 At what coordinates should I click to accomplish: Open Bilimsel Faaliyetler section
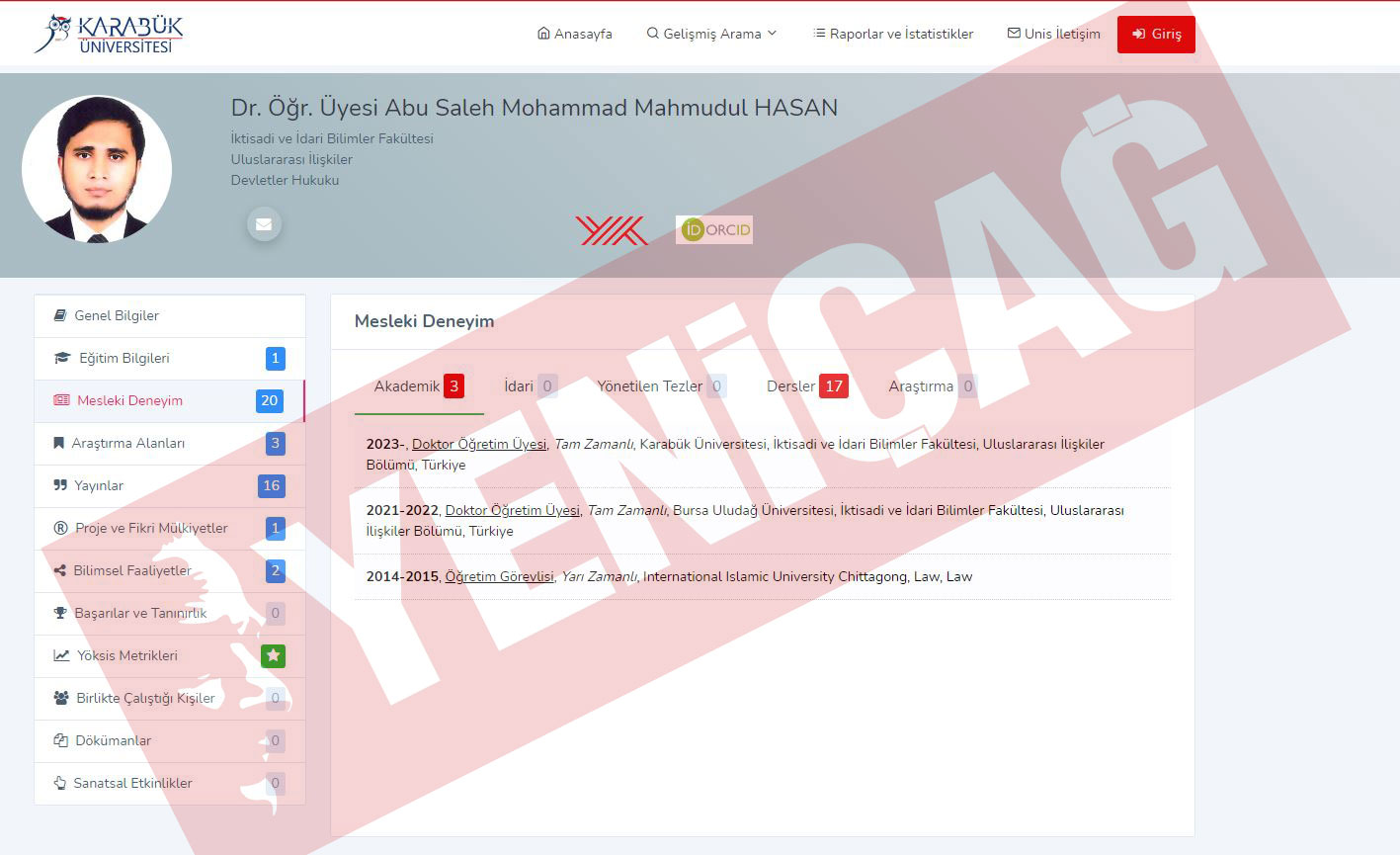pos(170,570)
